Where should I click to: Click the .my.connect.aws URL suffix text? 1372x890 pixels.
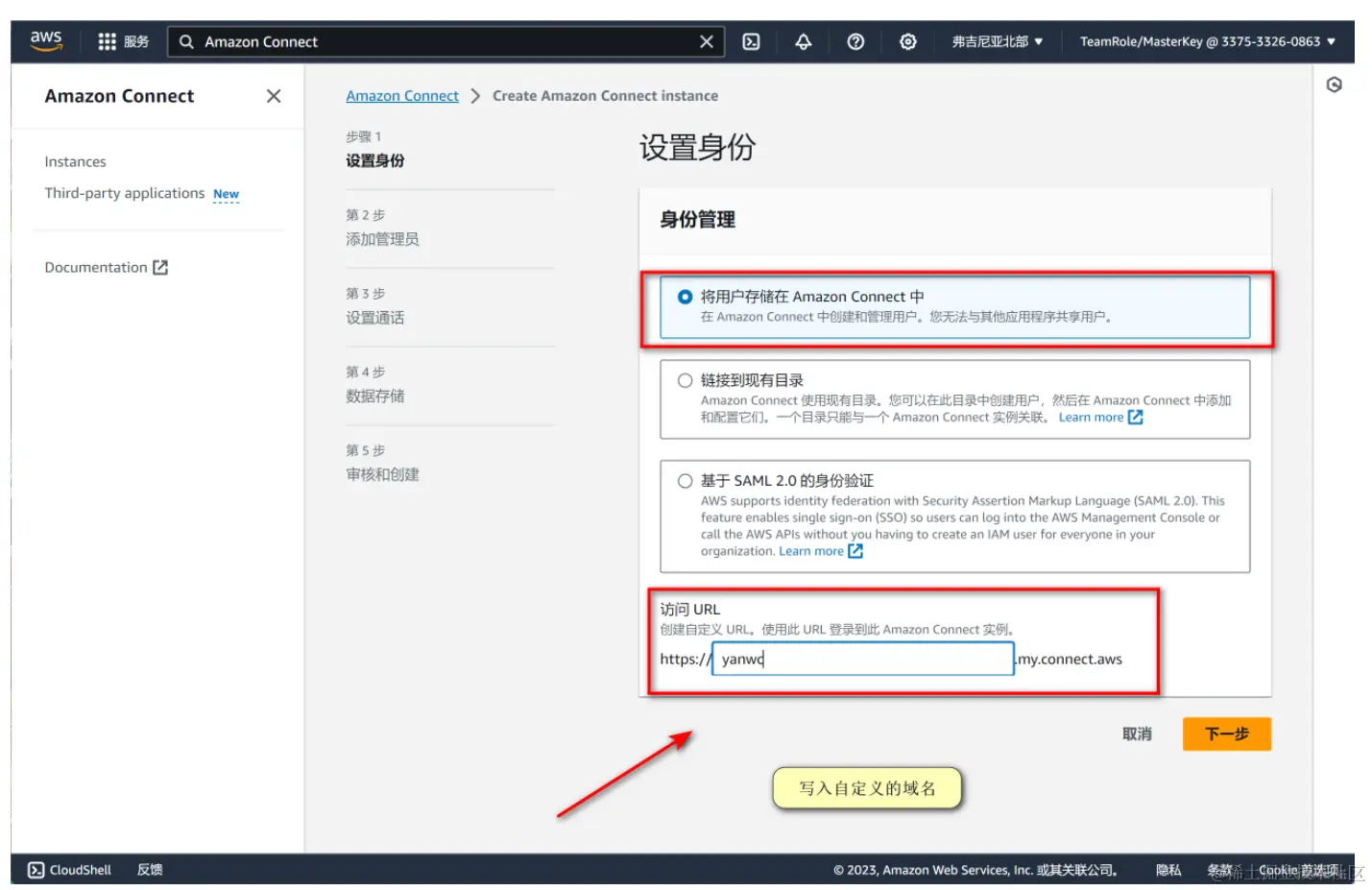pos(1069,659)
